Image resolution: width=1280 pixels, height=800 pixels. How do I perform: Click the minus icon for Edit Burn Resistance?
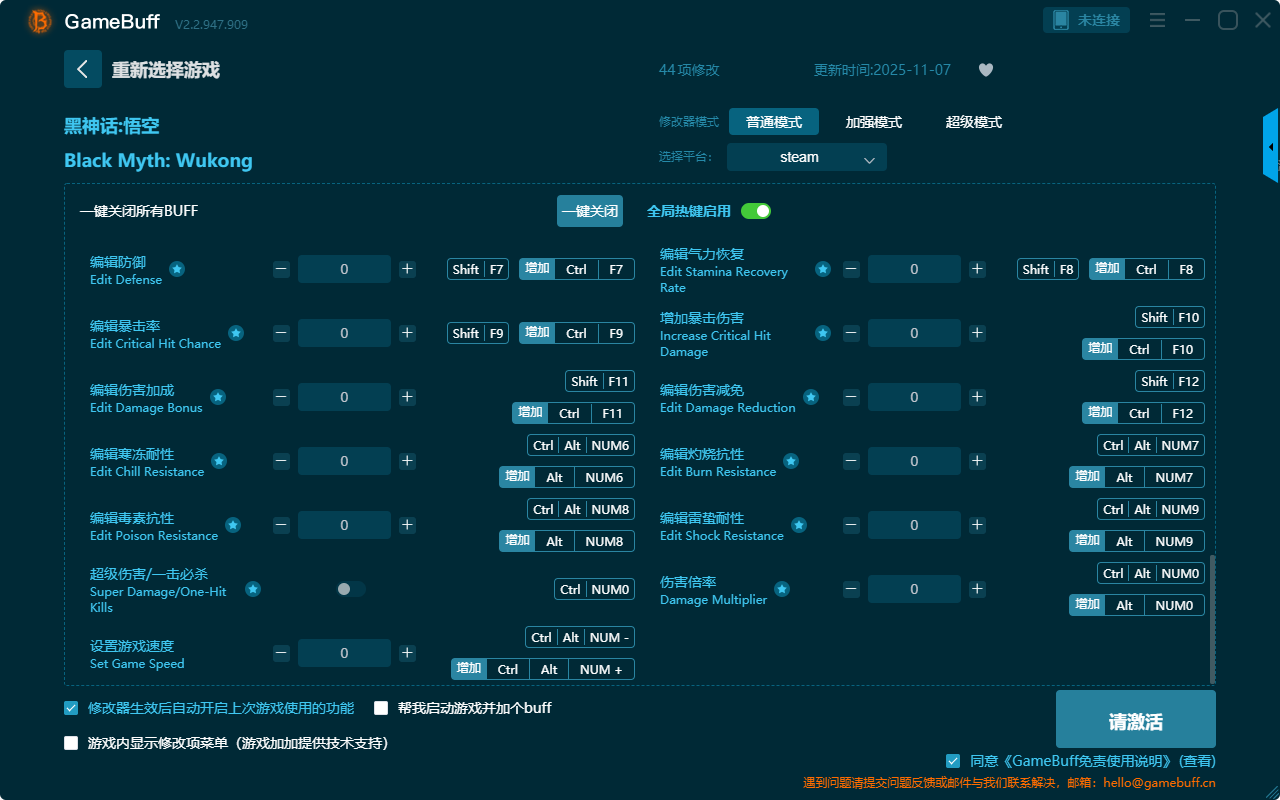[851, 461]
